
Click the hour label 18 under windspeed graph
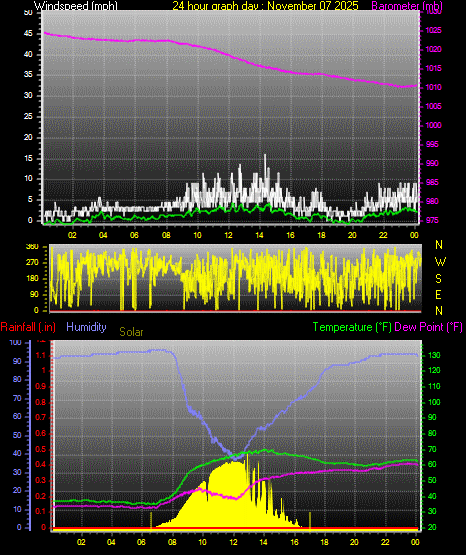[321, 235]
